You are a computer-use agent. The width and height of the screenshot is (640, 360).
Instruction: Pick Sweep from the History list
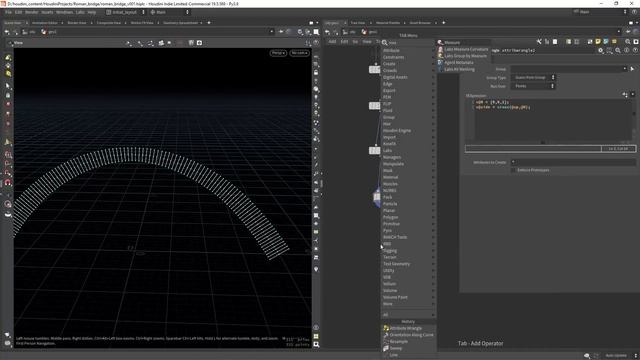[x=408, y=348]
